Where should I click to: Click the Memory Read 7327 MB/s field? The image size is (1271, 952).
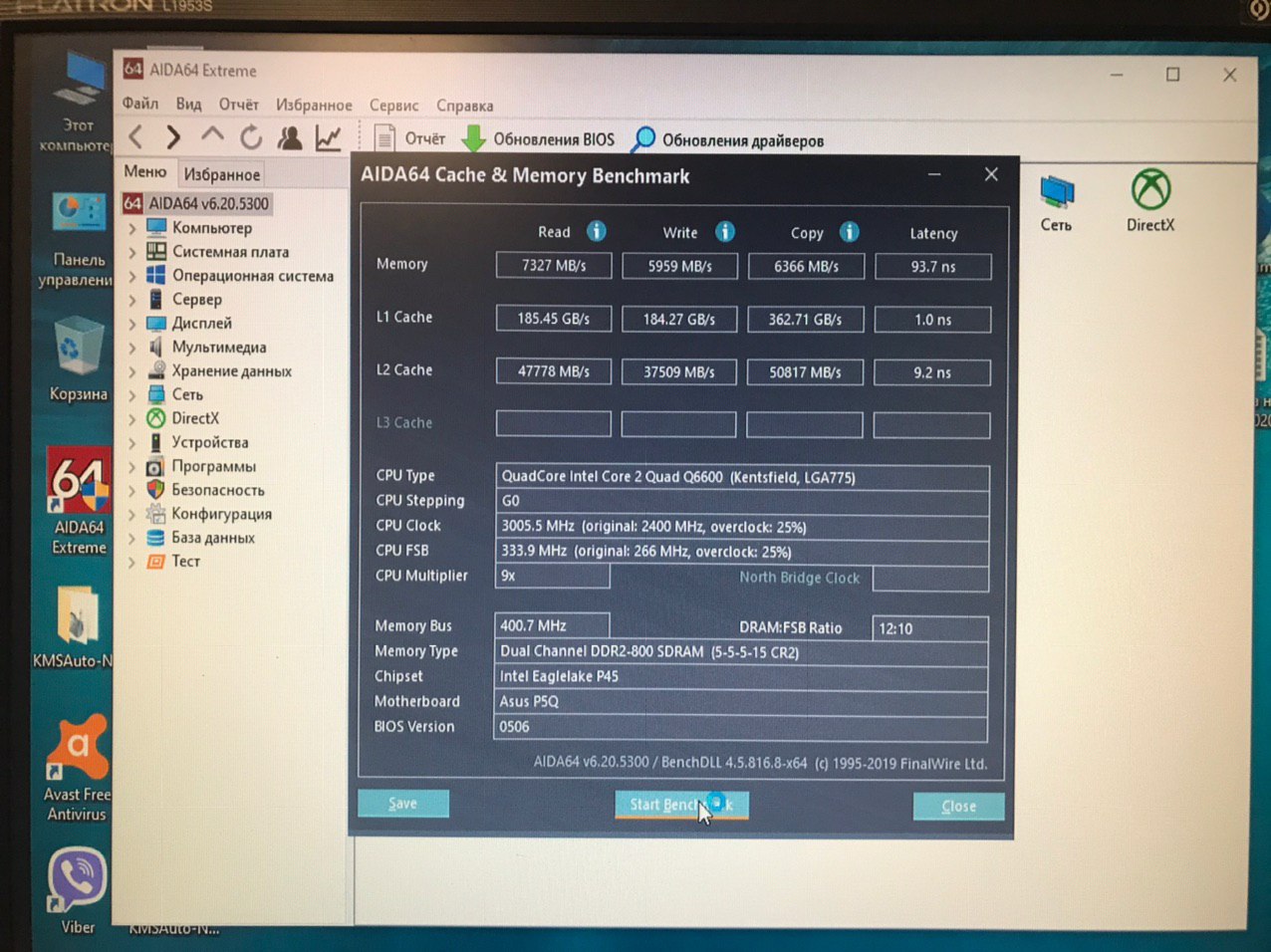(554, 266)
